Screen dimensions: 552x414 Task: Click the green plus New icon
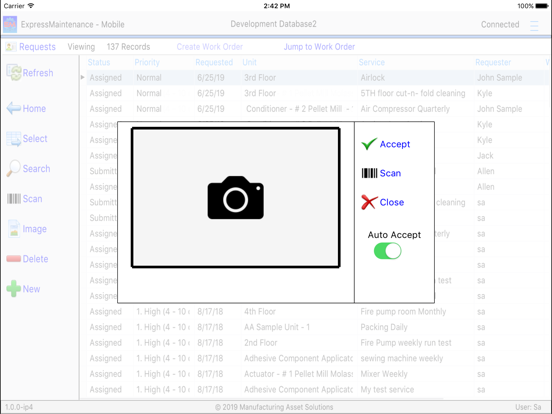tap(14, 289)
